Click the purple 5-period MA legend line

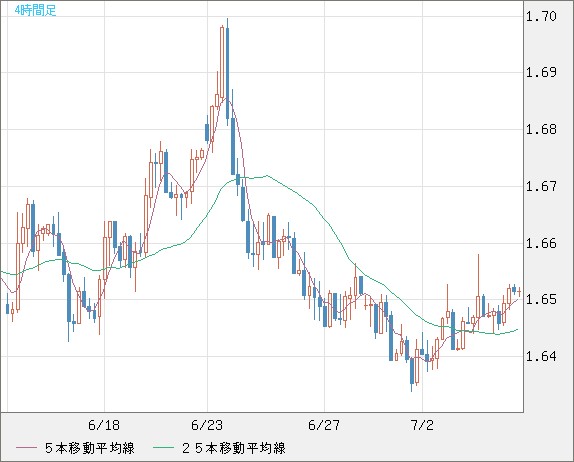(26, 448)
